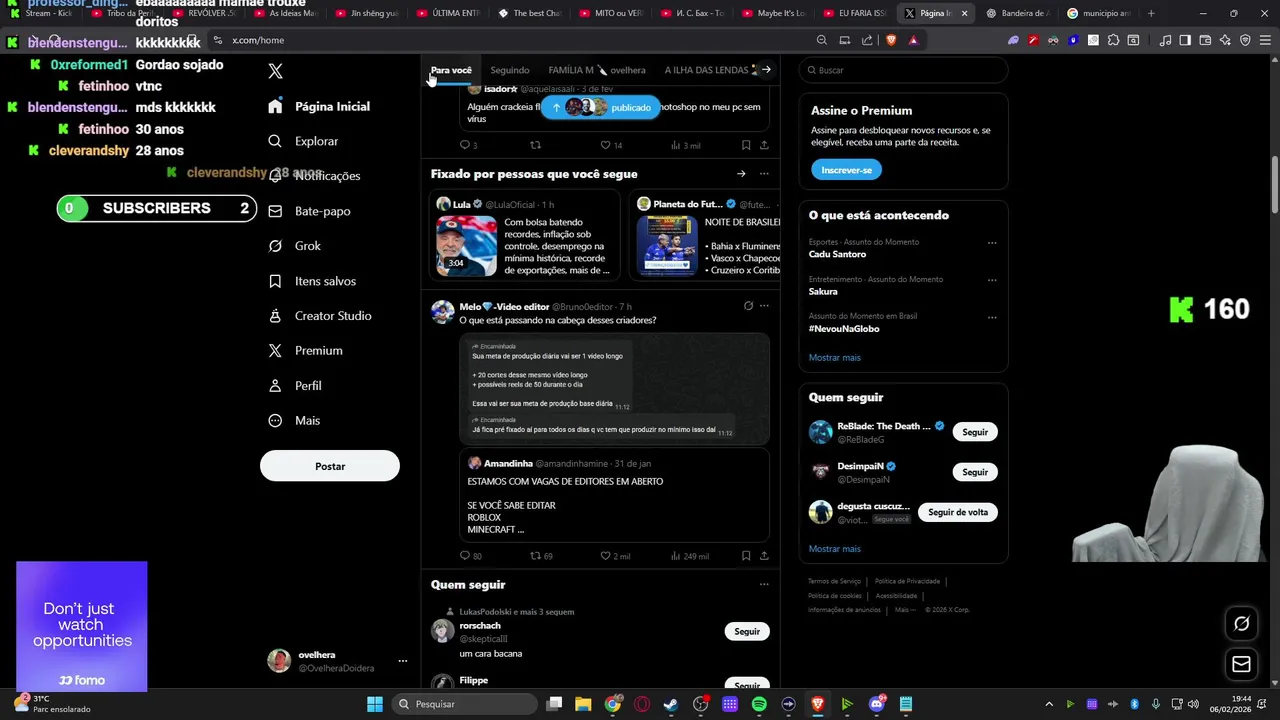Open Página Inicial in X sidebar
Viewport: 1280px width, 720px height.
[319, 106]
